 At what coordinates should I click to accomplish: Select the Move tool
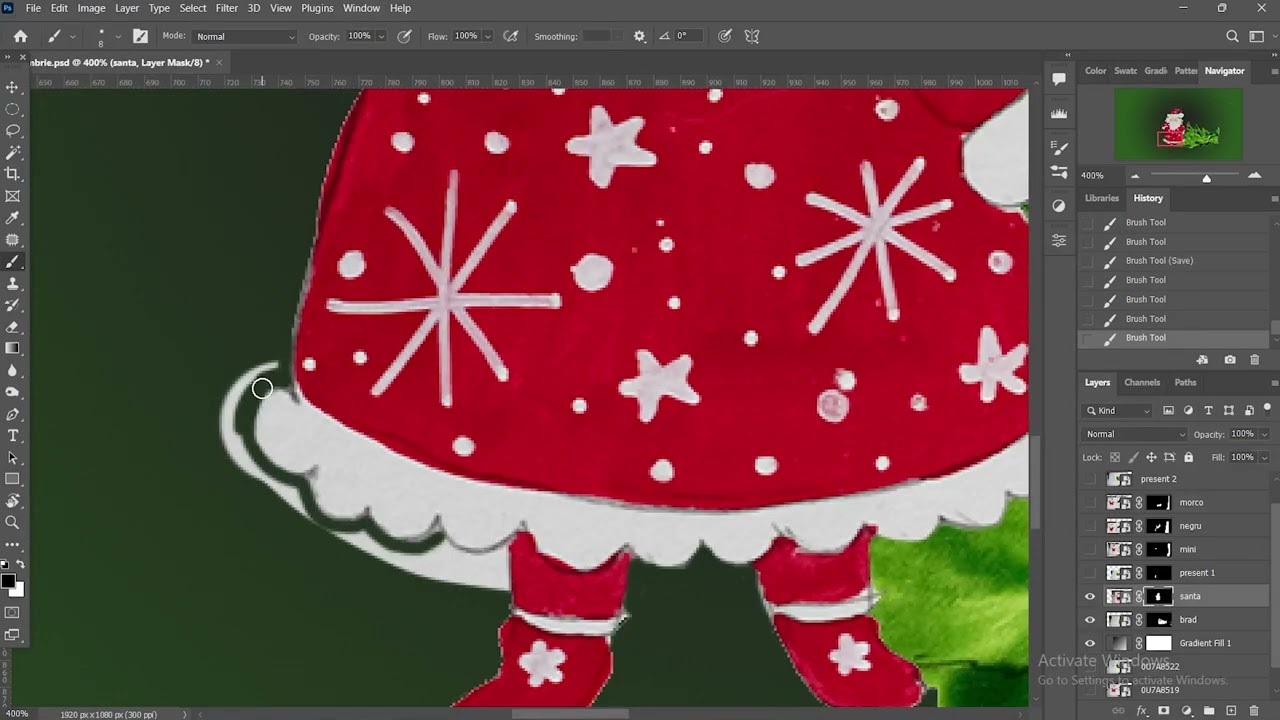13,88
